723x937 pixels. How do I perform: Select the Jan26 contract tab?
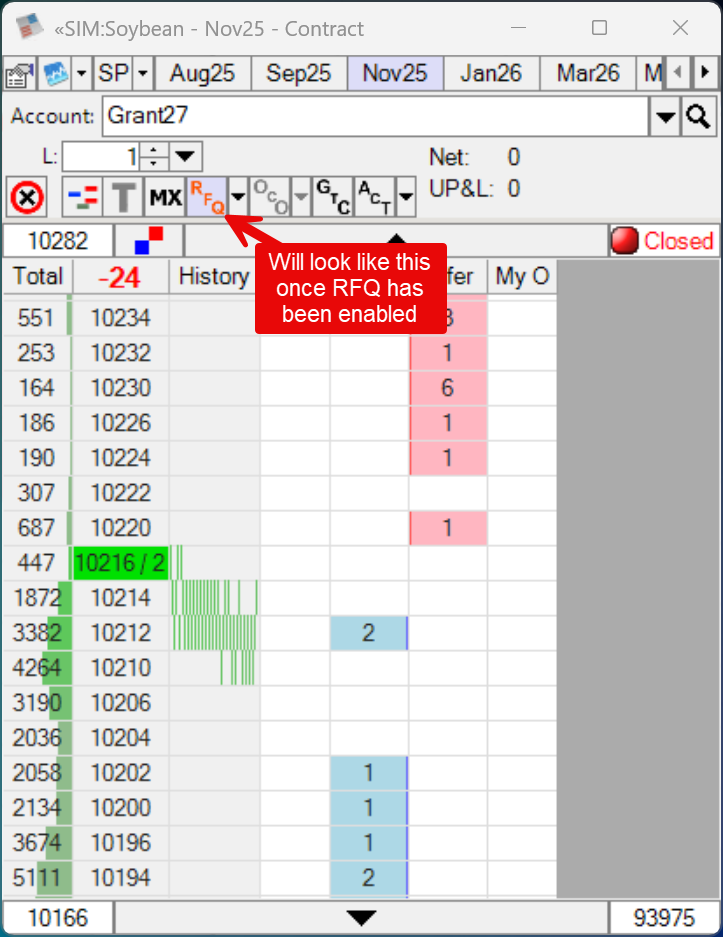pyautogui.click(x=491, y=73)
